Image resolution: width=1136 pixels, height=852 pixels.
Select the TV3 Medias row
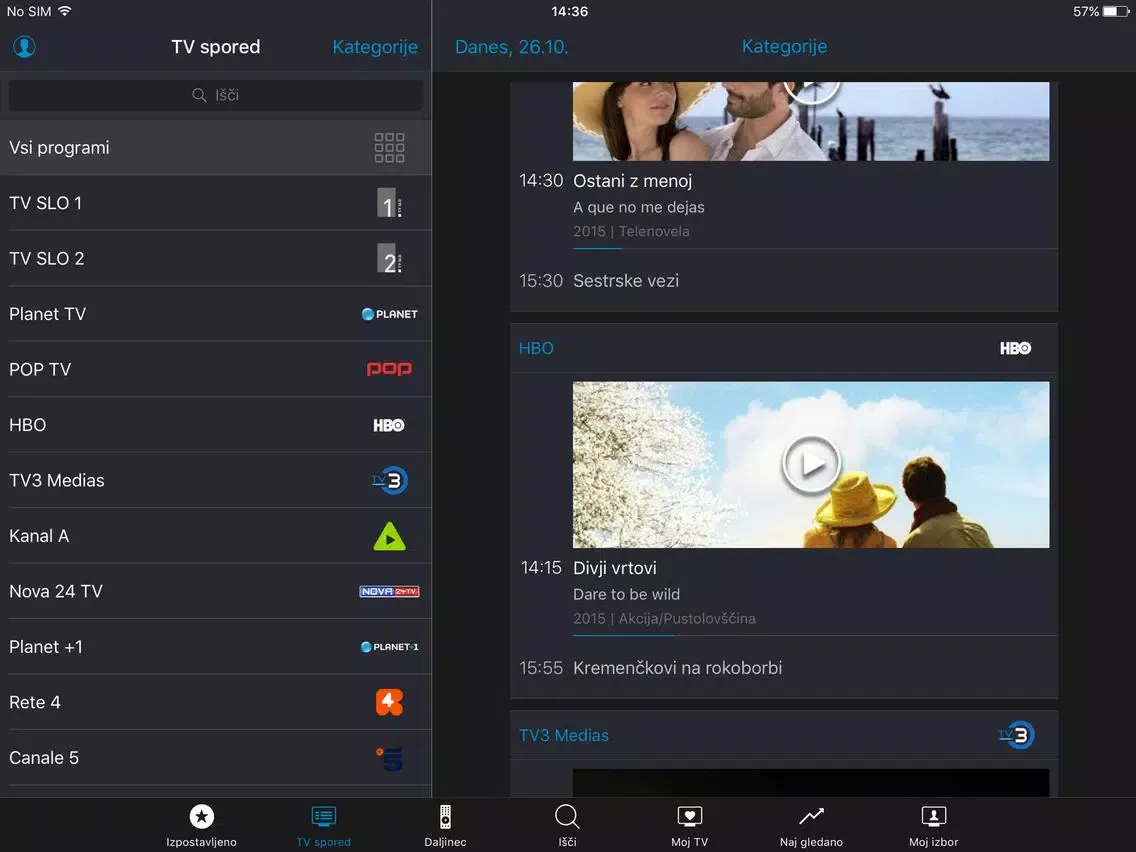pyautogui.click(x=216, y=480)
